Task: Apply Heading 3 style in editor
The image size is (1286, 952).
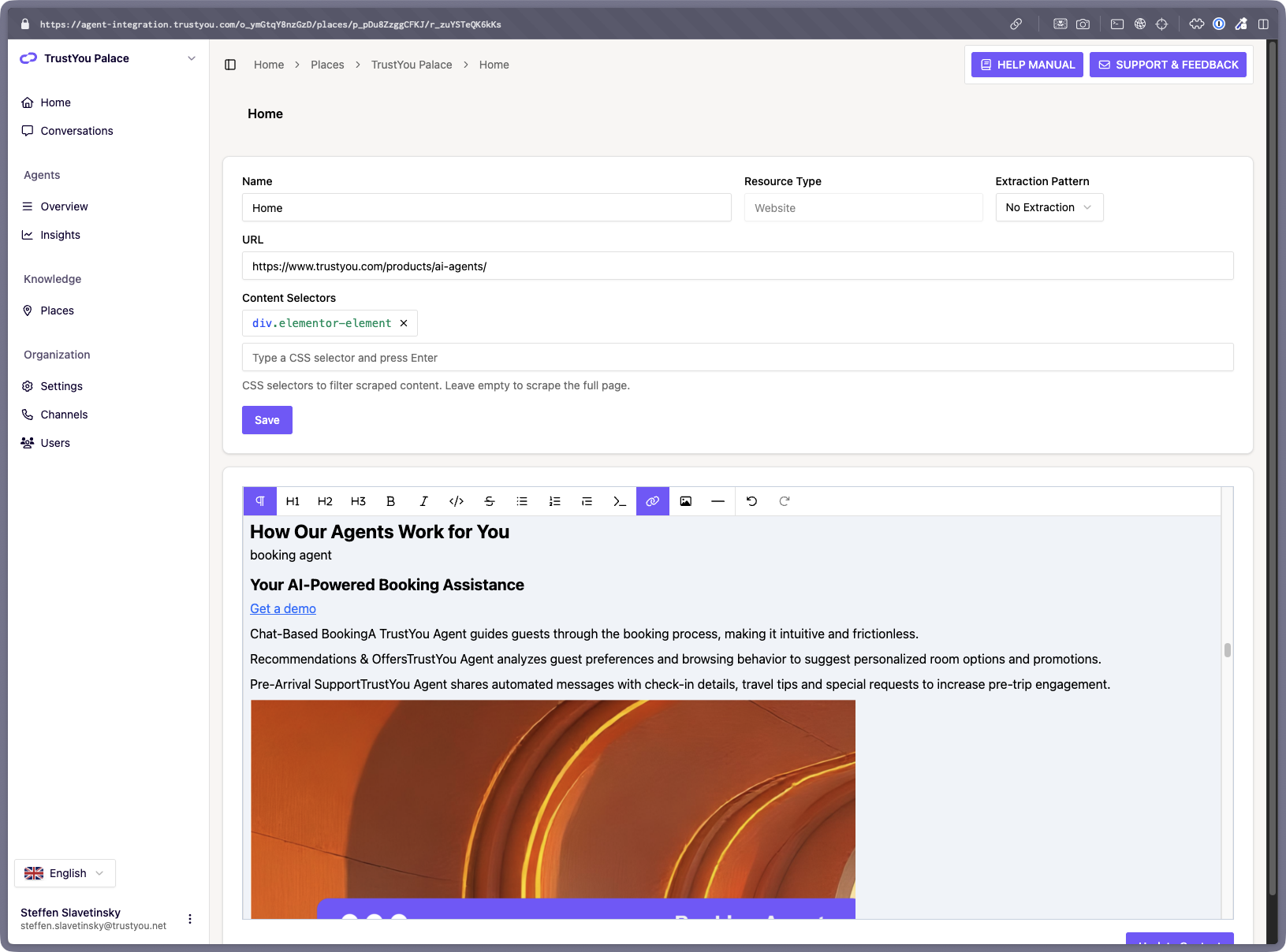Action: 358,501
